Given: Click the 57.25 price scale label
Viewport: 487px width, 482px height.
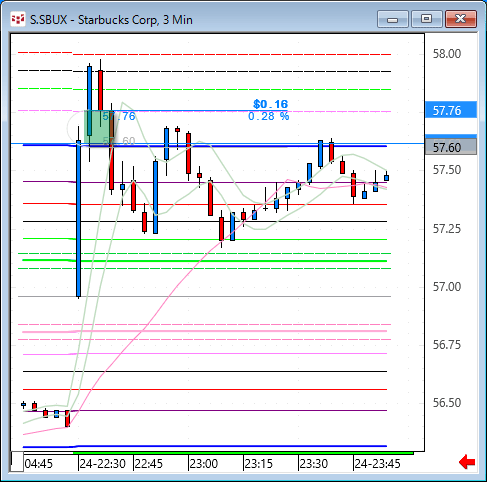Looking at the screenshot, I should 447,229.
